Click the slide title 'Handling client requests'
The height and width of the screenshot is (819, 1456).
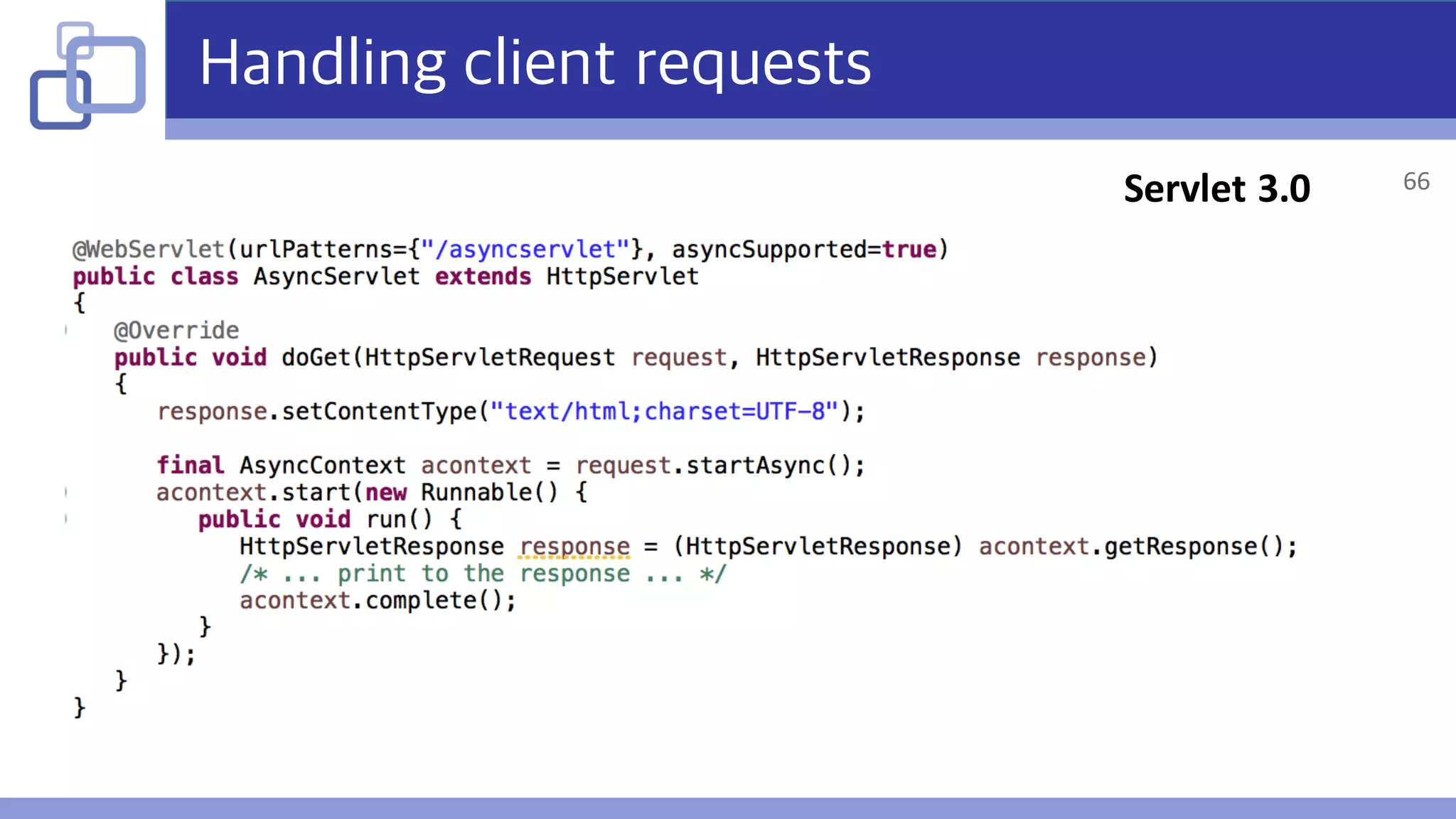coord(535,63)
